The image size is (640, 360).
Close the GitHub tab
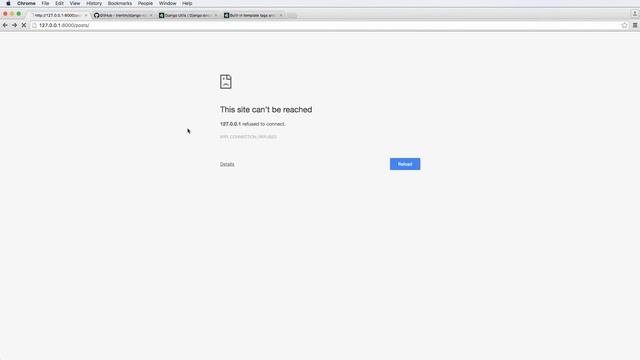pyautogui.click(x=151, y=15)
